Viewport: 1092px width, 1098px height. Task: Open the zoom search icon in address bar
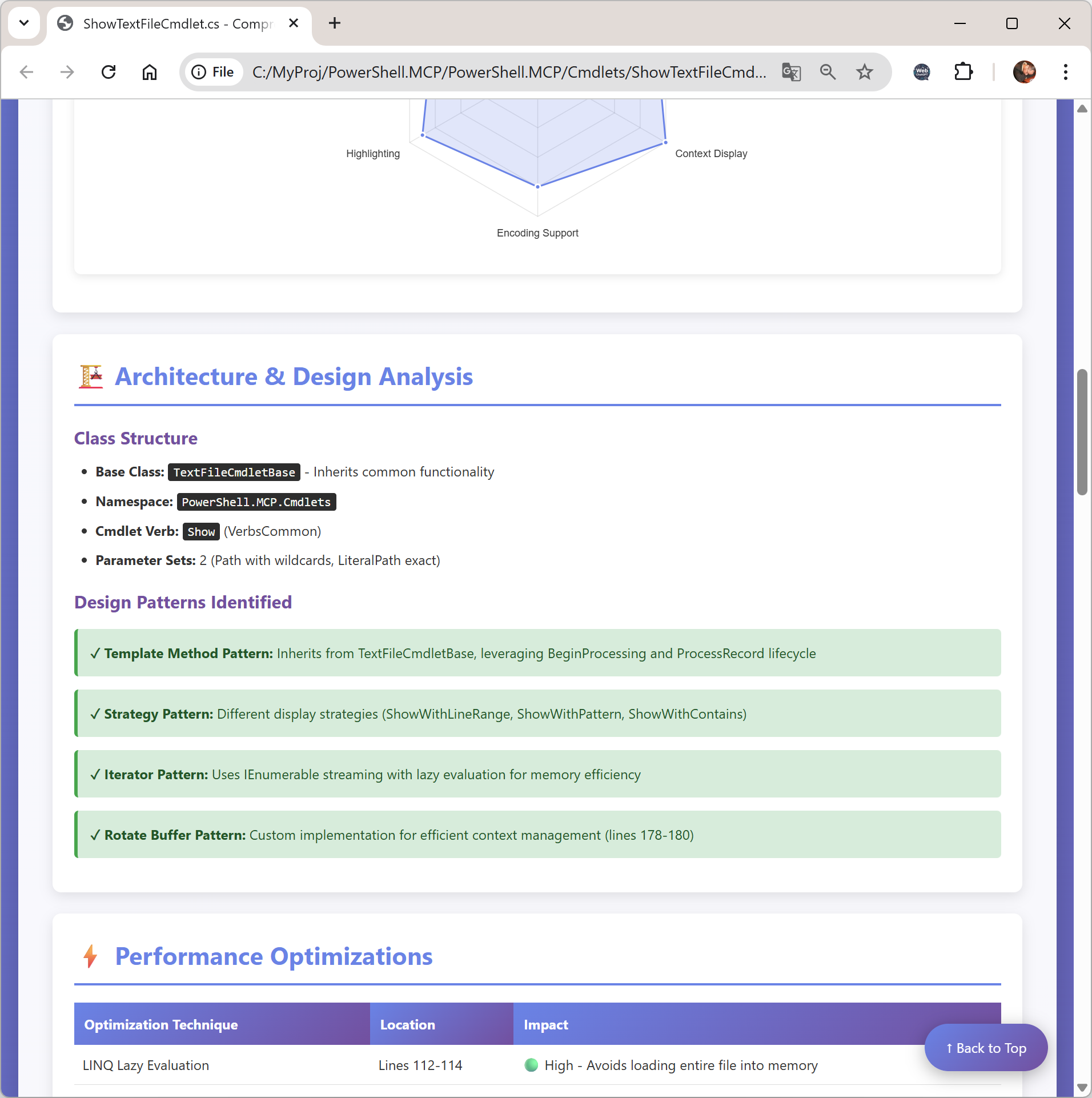pos(828,72)
